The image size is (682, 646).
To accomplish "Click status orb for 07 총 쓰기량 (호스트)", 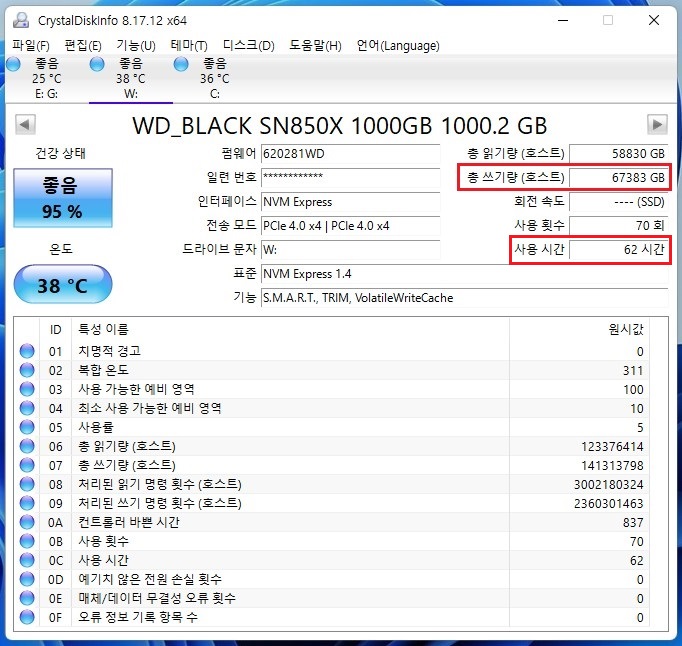I will point(27,465).
